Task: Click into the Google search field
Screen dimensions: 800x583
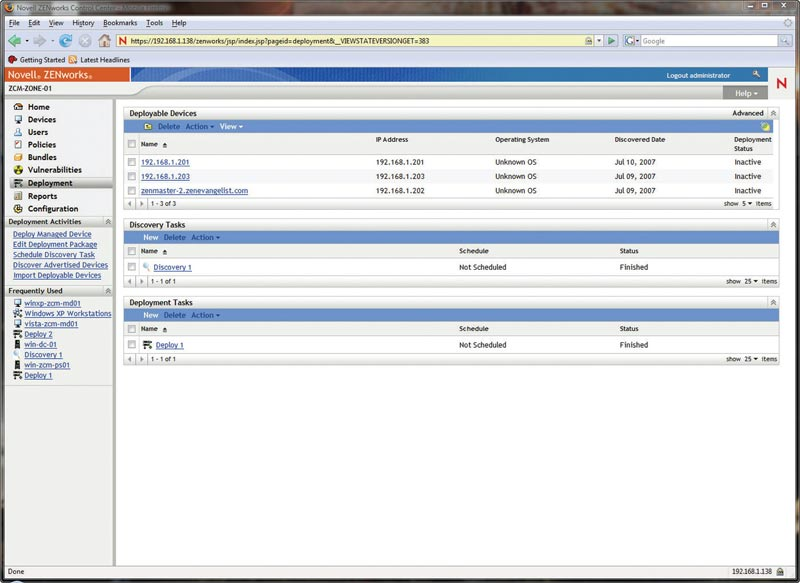Action: tap(709, 41)
